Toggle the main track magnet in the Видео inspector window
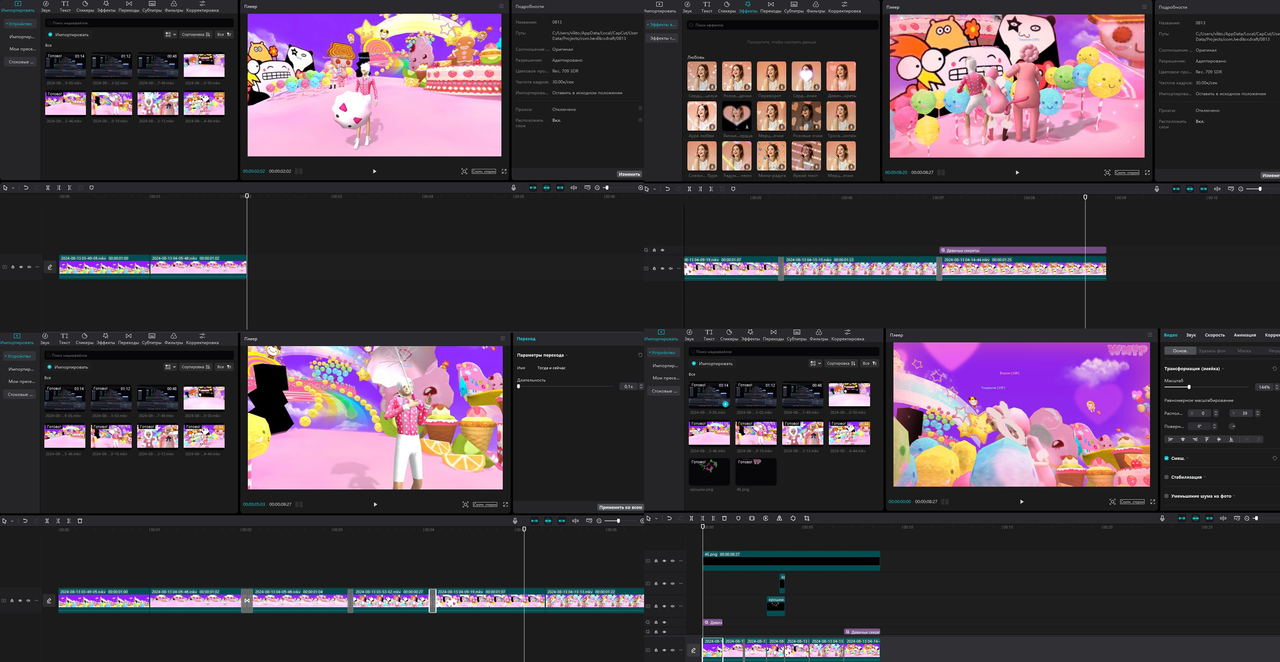The image size is (1280, 662). [x=1181, y=518]
